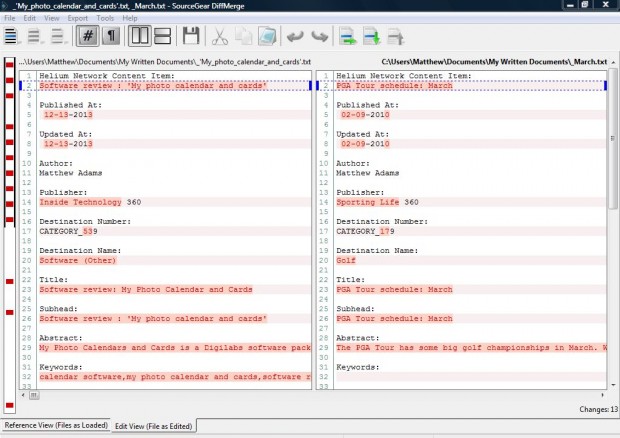Open the View menu
Screen dimensions: 620x438
click(x=51, y=18)
